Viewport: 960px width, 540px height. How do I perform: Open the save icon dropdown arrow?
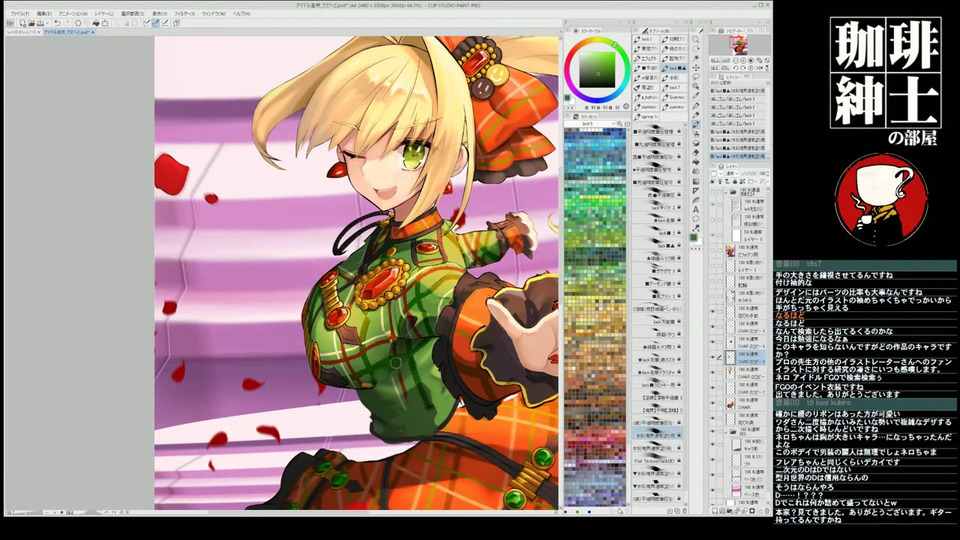(47, 23)
